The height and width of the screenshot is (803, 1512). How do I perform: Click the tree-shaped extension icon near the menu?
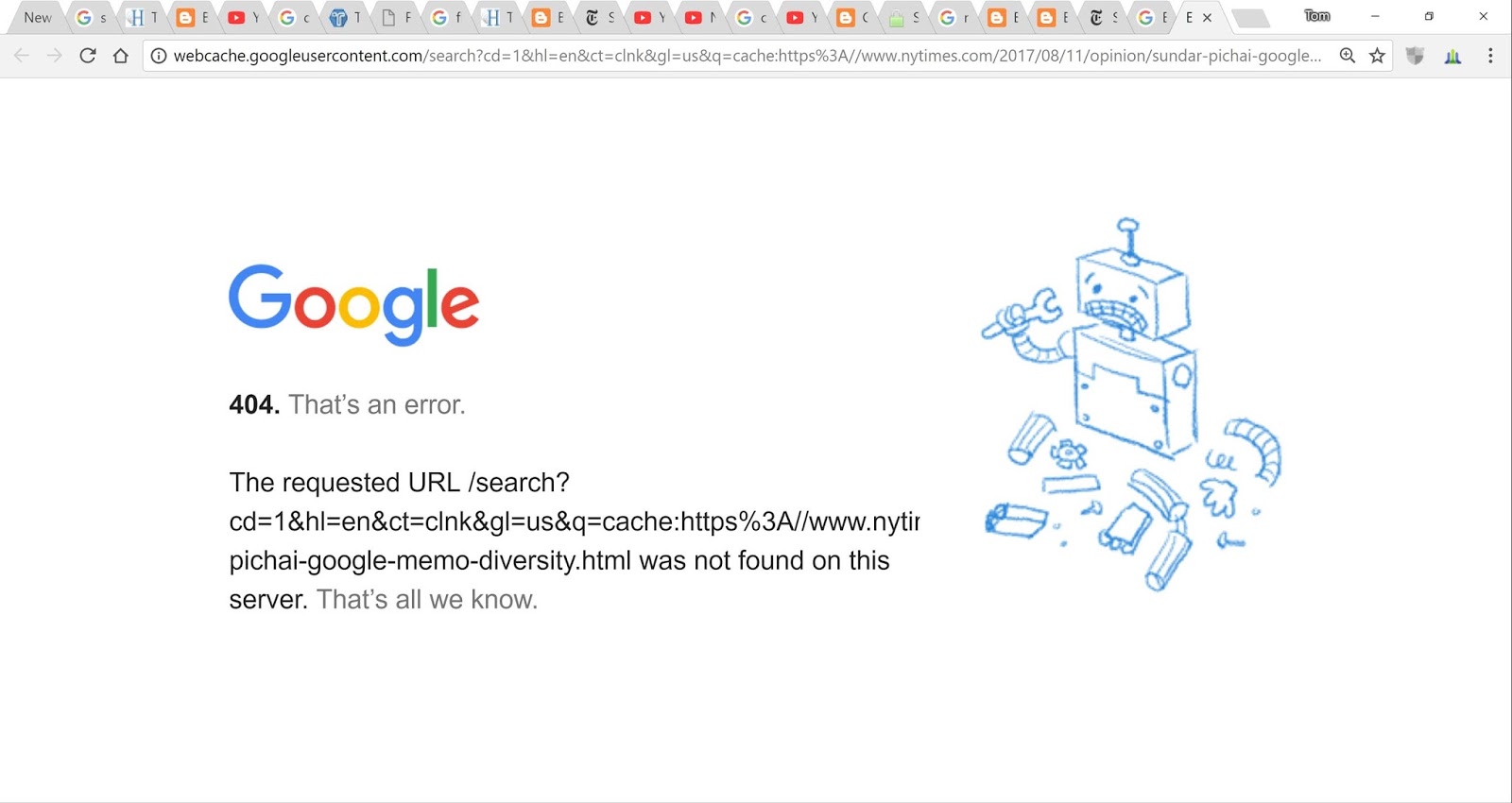(x=1452, y=55)
